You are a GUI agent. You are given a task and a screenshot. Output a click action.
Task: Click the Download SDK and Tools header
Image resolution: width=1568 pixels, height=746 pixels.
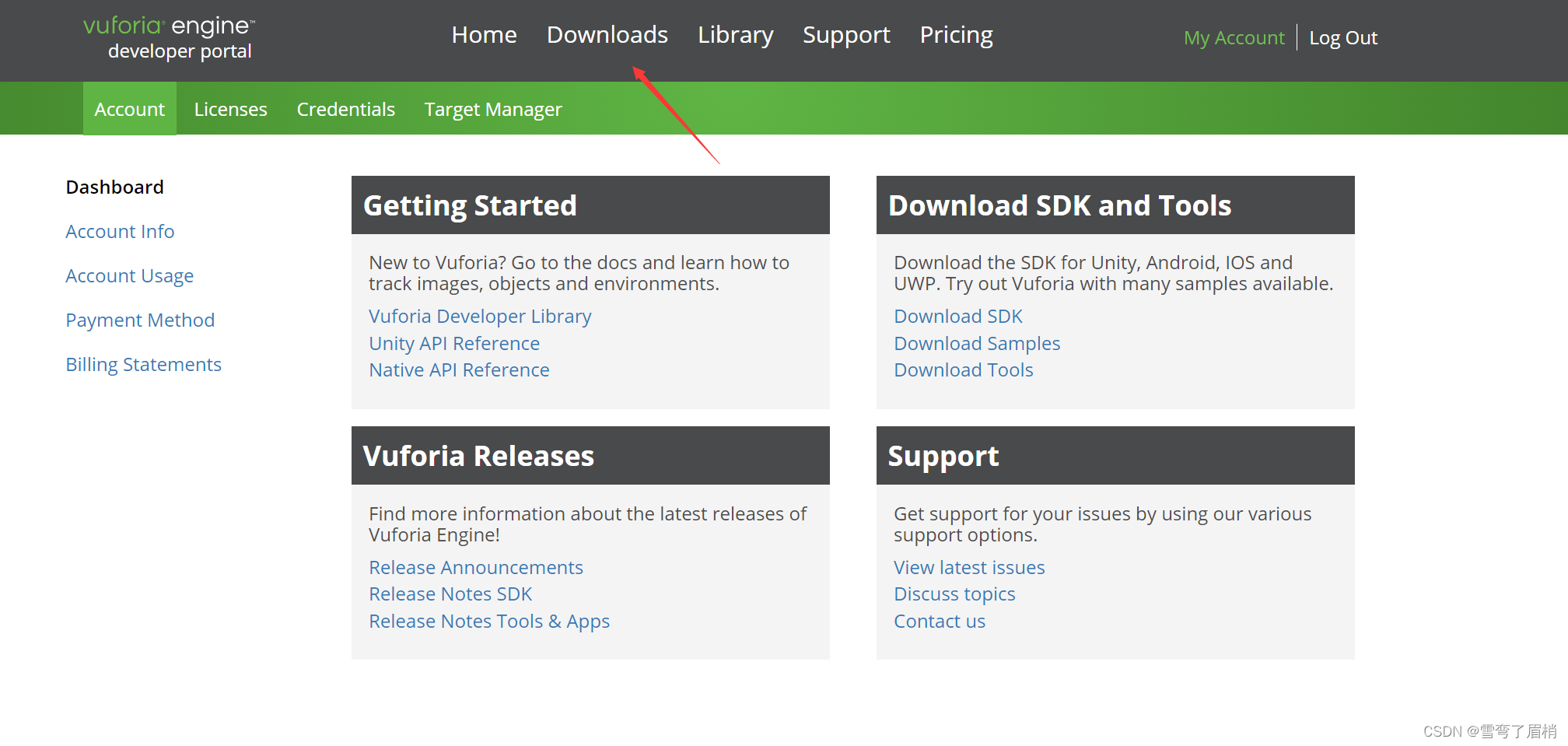pyautogui.click(x=1115, y=205)
